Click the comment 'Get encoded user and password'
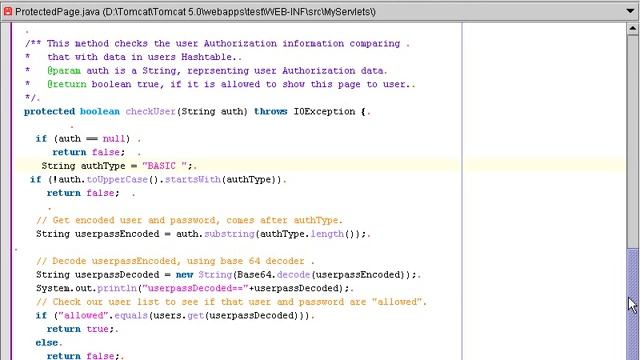 click(x=189, y=220)
